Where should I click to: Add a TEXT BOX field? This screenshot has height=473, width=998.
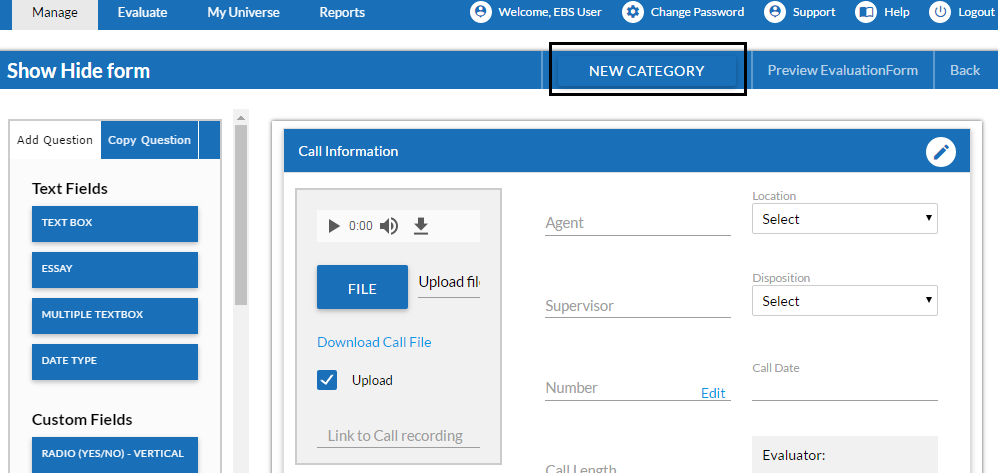[x=115, y=223]
